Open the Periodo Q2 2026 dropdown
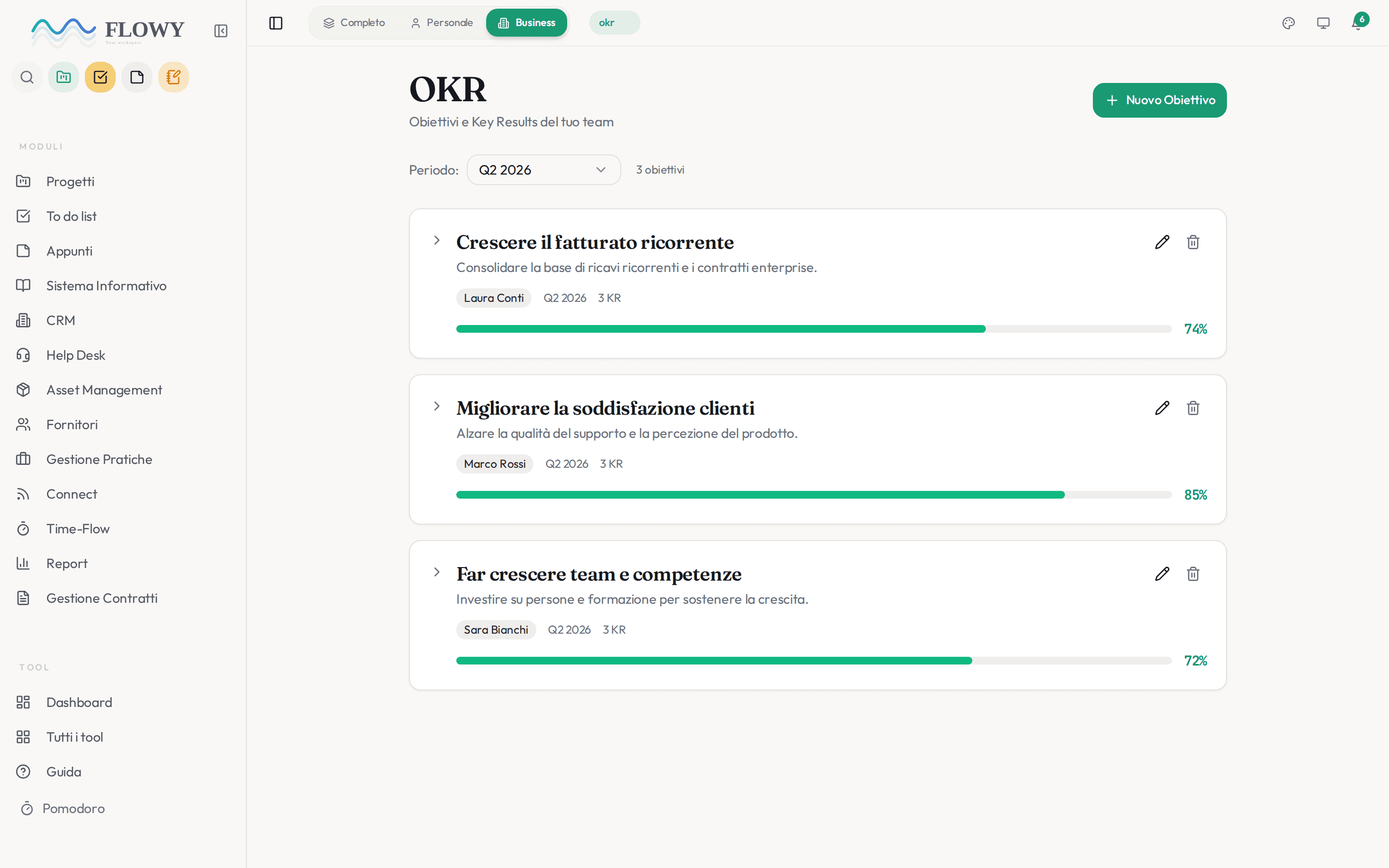The height and width of the screenshot is (868, 1389). 544,170
